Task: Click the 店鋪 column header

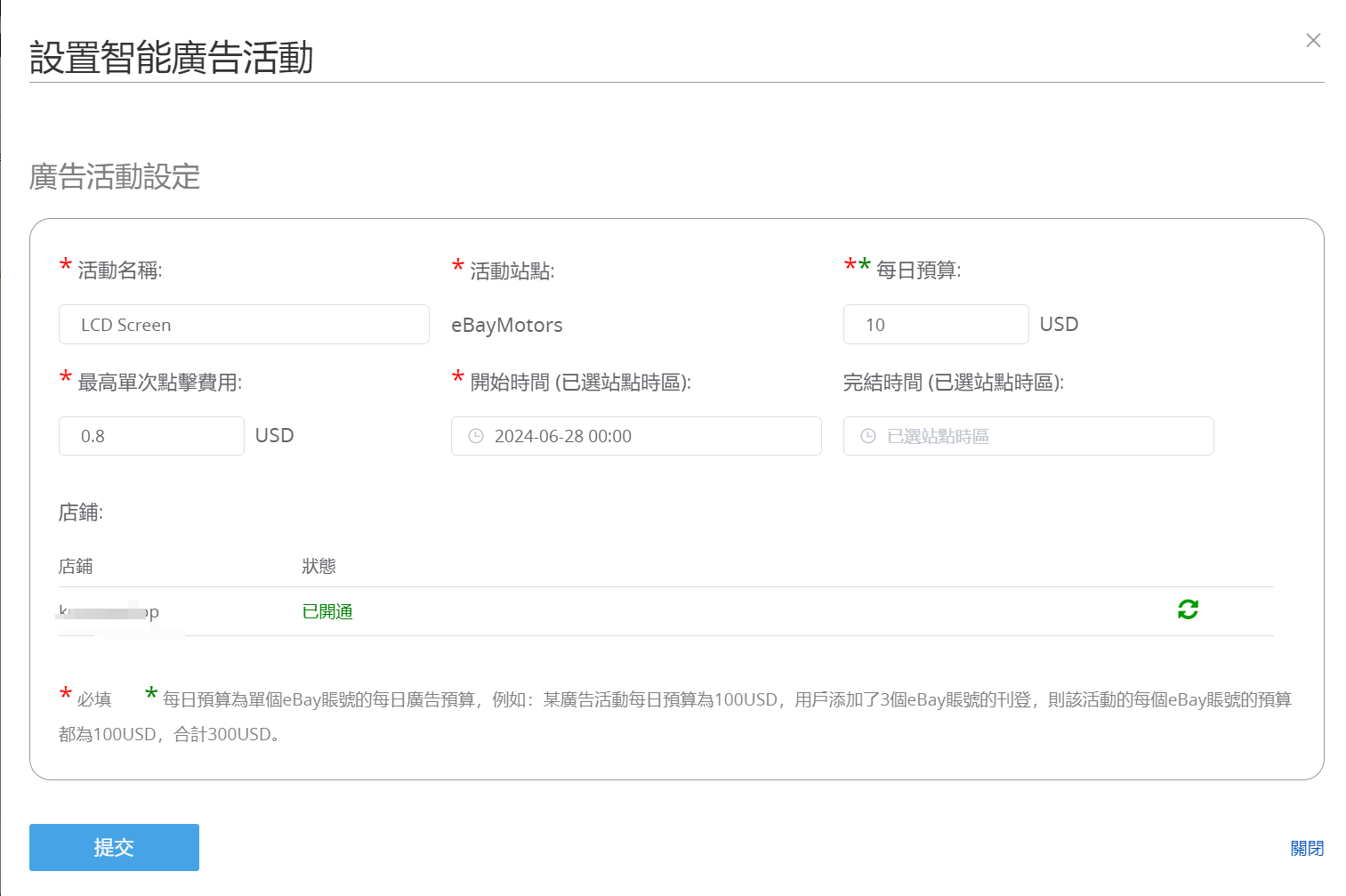Action: [76, 566]
